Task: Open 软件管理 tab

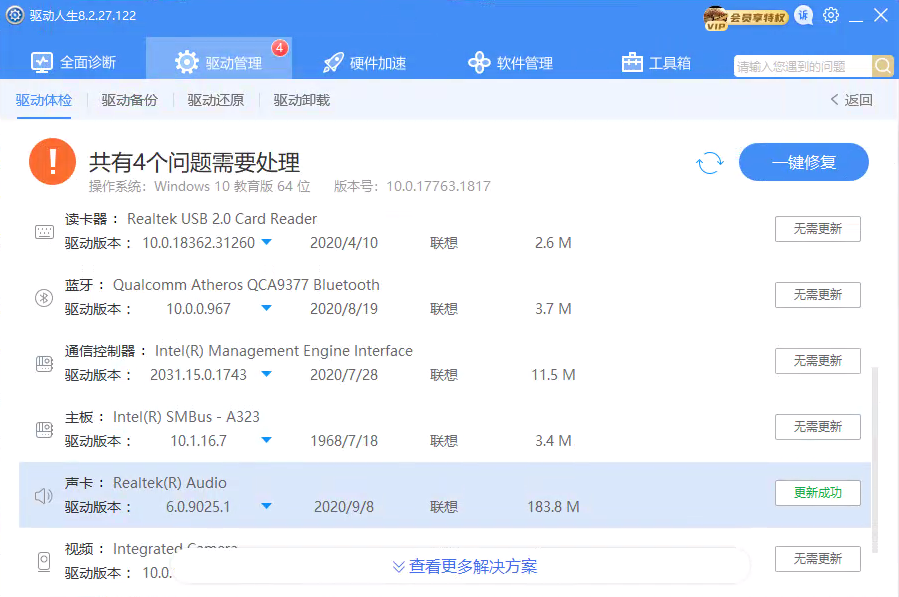Action: pyautogui.click(x=510, y=62)
